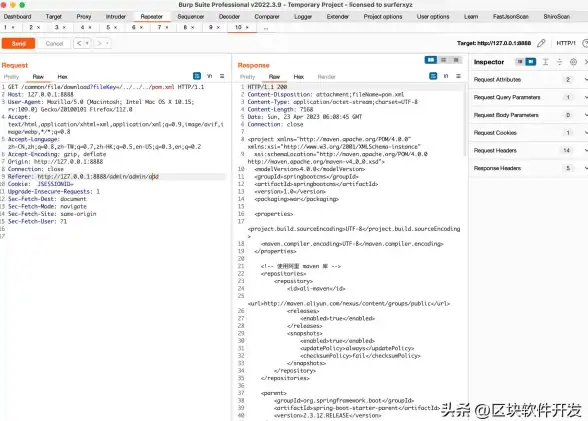The width and height of the screenshot is (588, 421).
Task: Open Inspector settings gear icon
Action: point(573,62)
